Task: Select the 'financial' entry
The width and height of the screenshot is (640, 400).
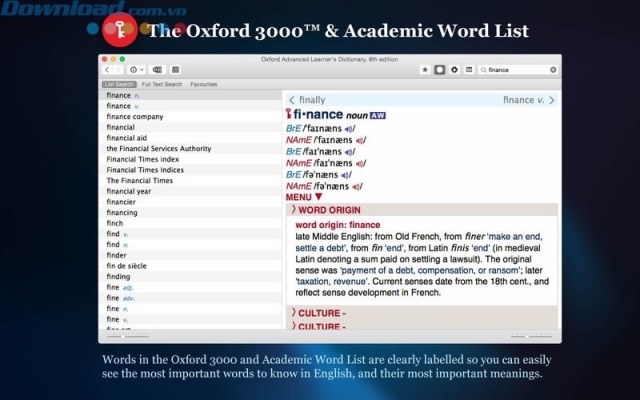Action: point(190,127)
